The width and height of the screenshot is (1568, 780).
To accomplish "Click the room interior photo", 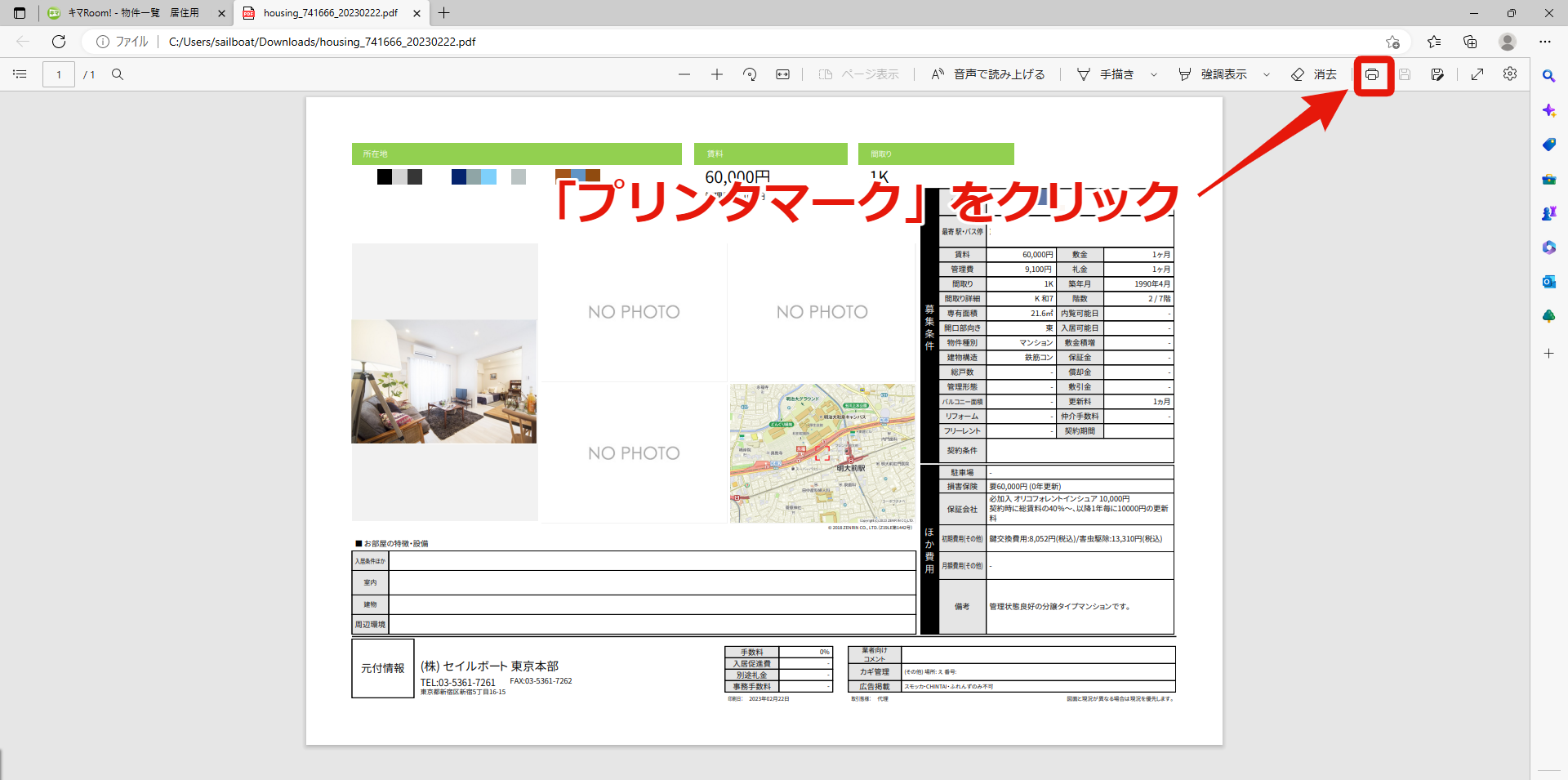I will coord(444,381).
